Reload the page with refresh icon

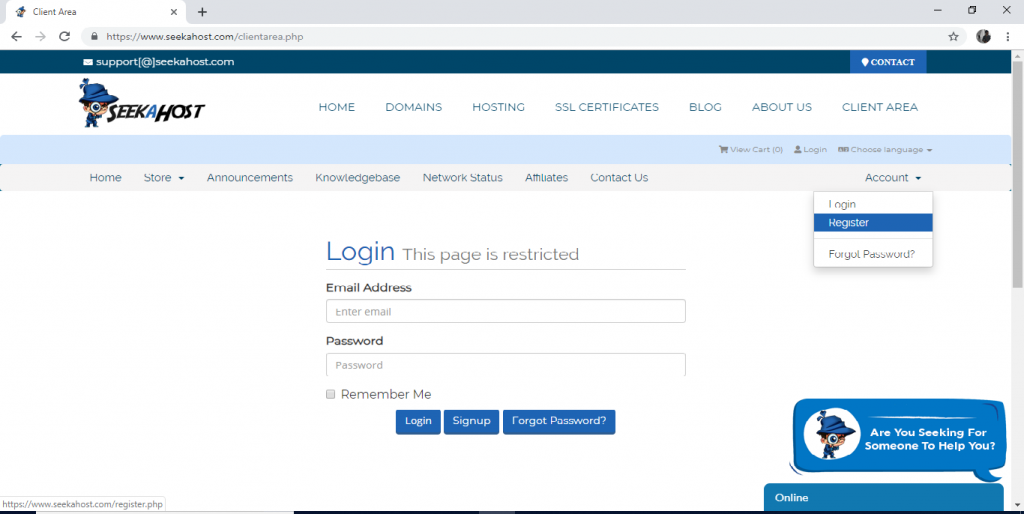[x=64, y=37]
